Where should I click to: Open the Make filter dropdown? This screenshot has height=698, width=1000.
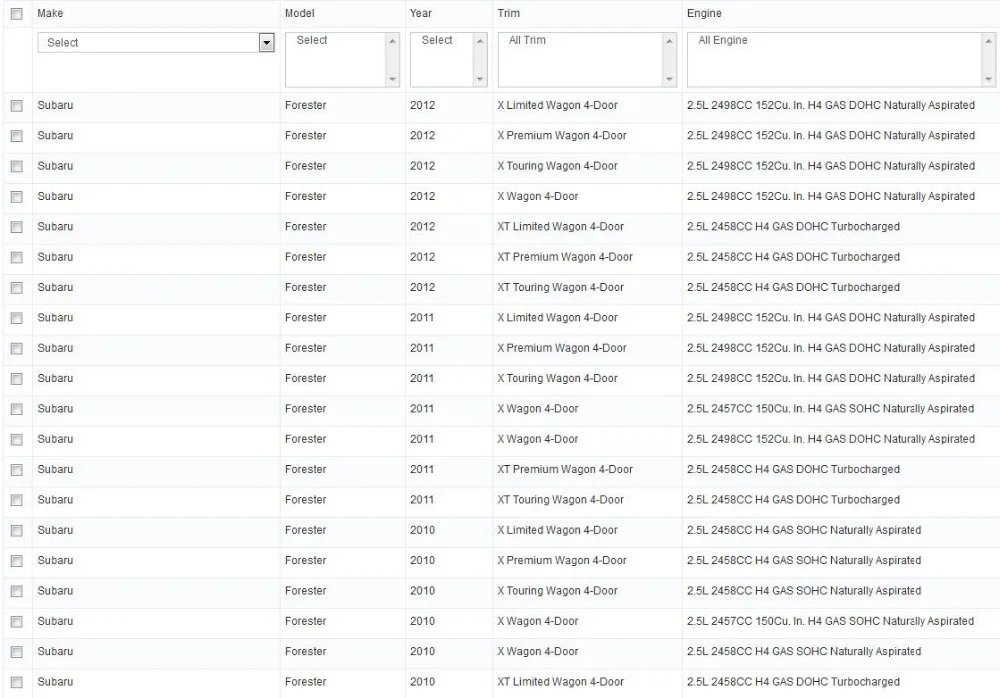click(156, 43)
